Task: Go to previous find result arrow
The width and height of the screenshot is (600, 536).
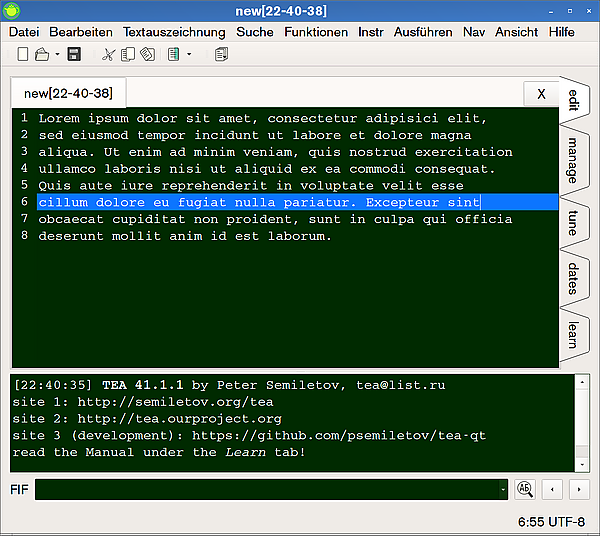Action: 552,489
